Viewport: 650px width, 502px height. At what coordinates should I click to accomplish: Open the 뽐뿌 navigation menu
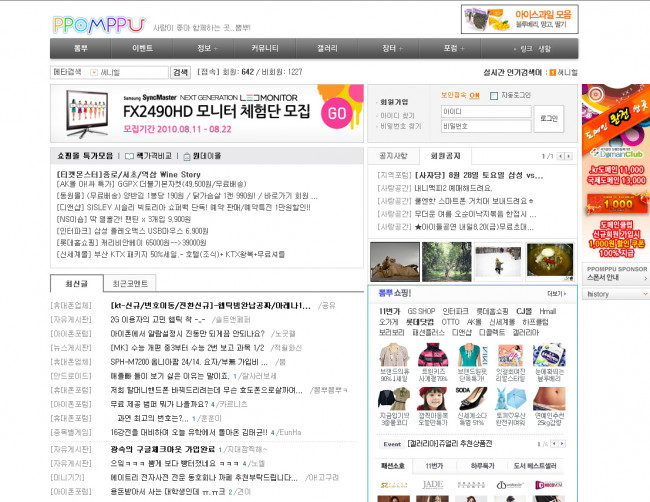click(80, 48)
